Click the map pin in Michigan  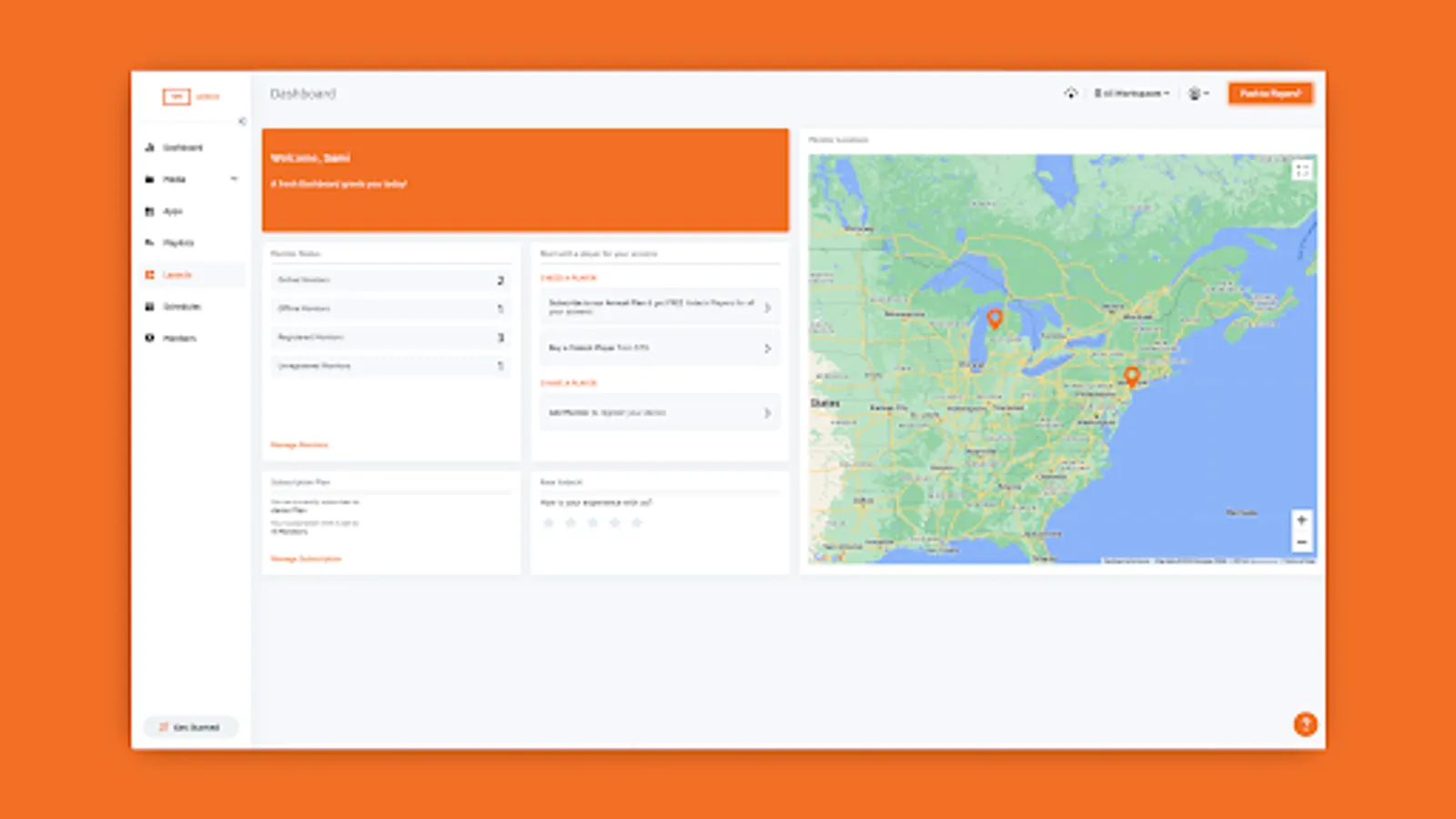tap(995, 318)
